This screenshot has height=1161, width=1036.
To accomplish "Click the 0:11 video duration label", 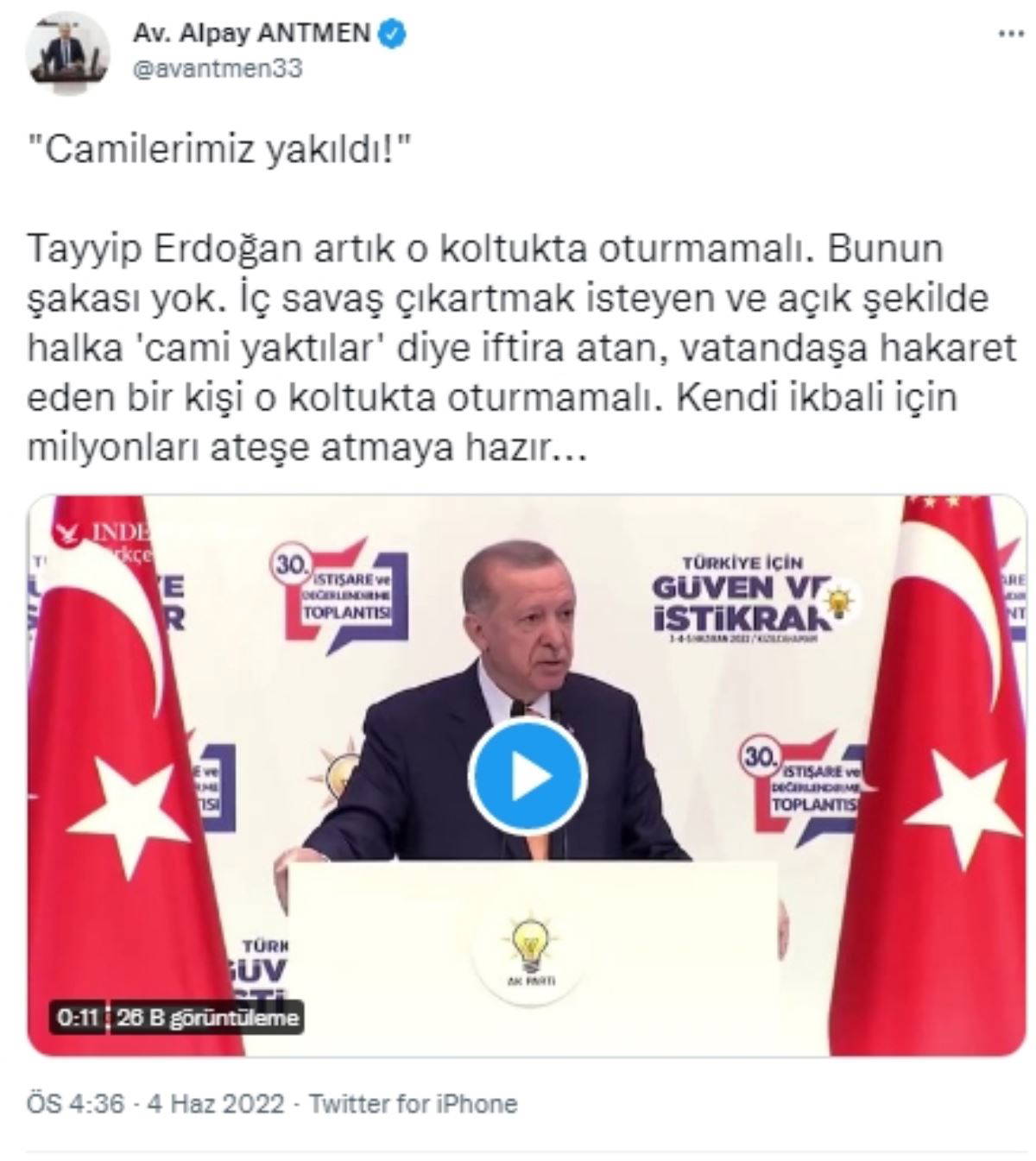I will (77, 1018).
